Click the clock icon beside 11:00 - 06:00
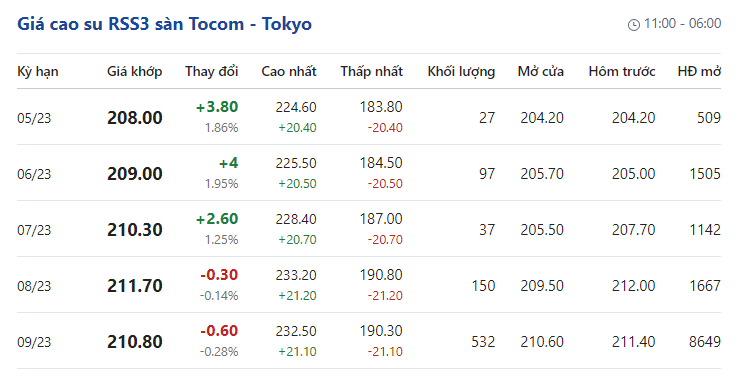This screenshot has width=747, height=385. point(634,24)
